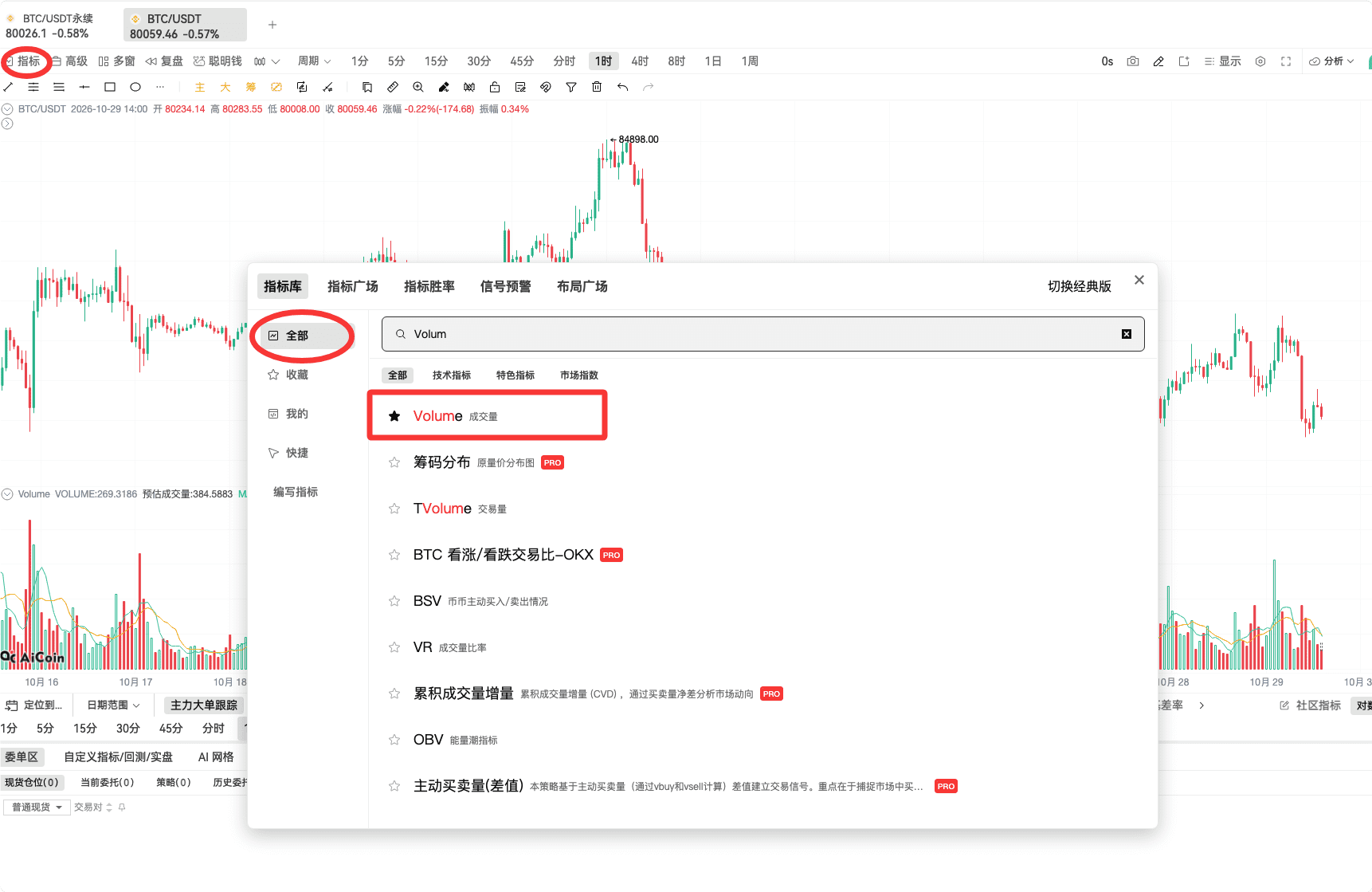Image resolution: width=1372 pixels, height=892 pixels.
Task: Undo the last drawing action
Action: [622, 87]
